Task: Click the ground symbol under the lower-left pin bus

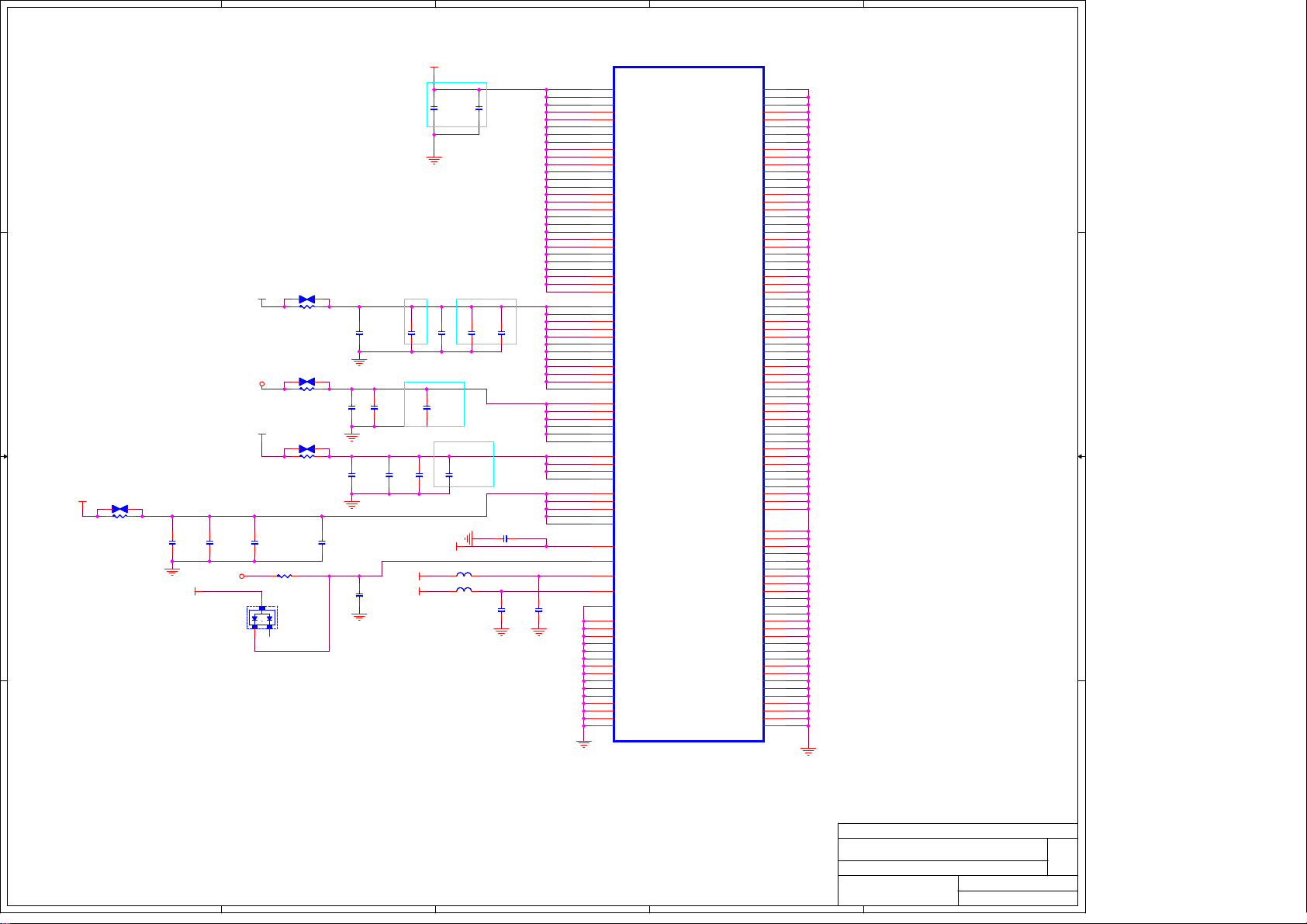Action: [584, 744]
